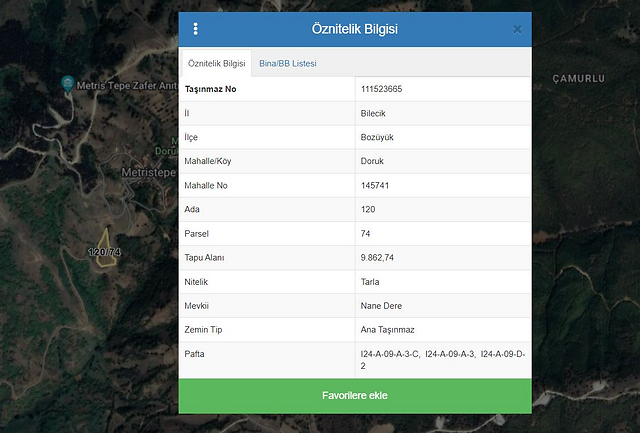Viewport: 640px width, 433px height.
Task: Select the Öznitelik Bilgisi tab
Action: pos(217,63)
